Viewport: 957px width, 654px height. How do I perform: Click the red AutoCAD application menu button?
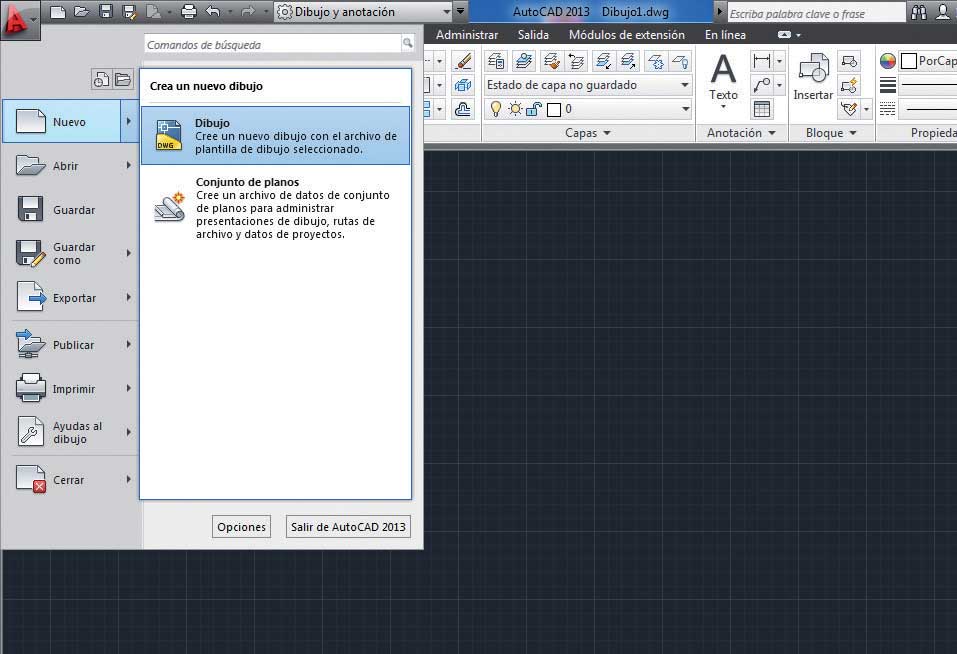click(x=20, y=20)
